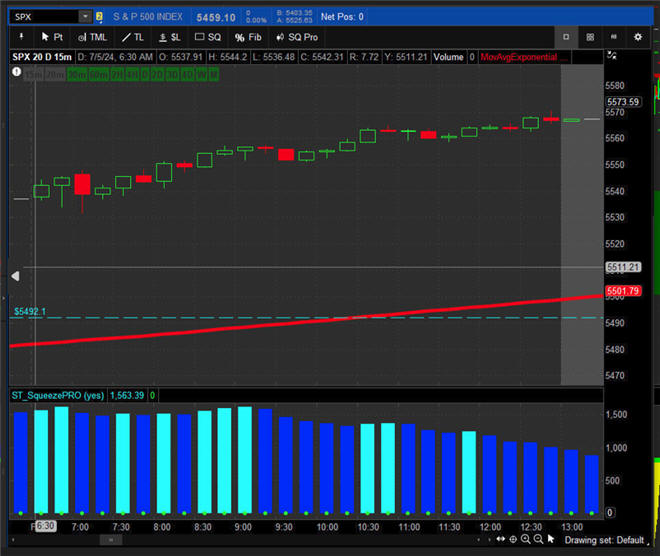Choose the TML drawing tool
The height and width of the screenshot is (556, 660).
(94, 37)
